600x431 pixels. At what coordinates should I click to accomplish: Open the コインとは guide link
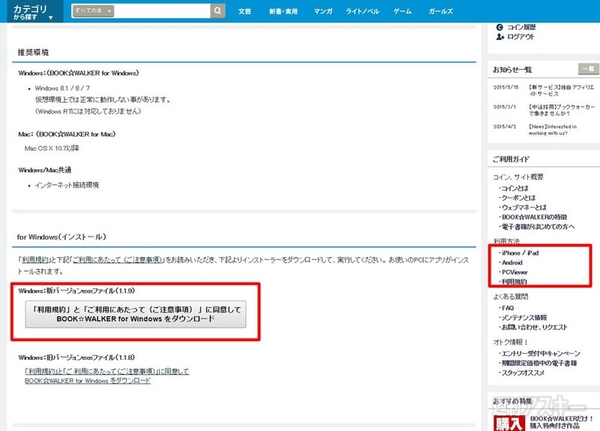pyautogui.click(x=514, y=188)
